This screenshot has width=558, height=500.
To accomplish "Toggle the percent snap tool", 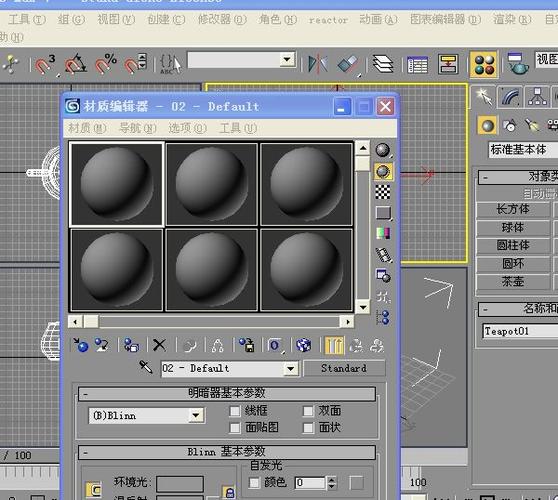I will pos(106,64).
